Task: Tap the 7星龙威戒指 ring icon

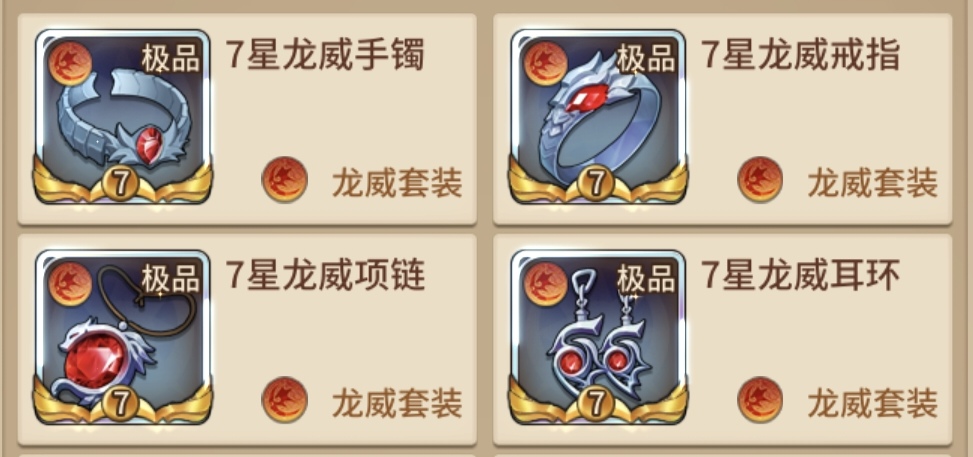Action: click(x=598, y=117)
